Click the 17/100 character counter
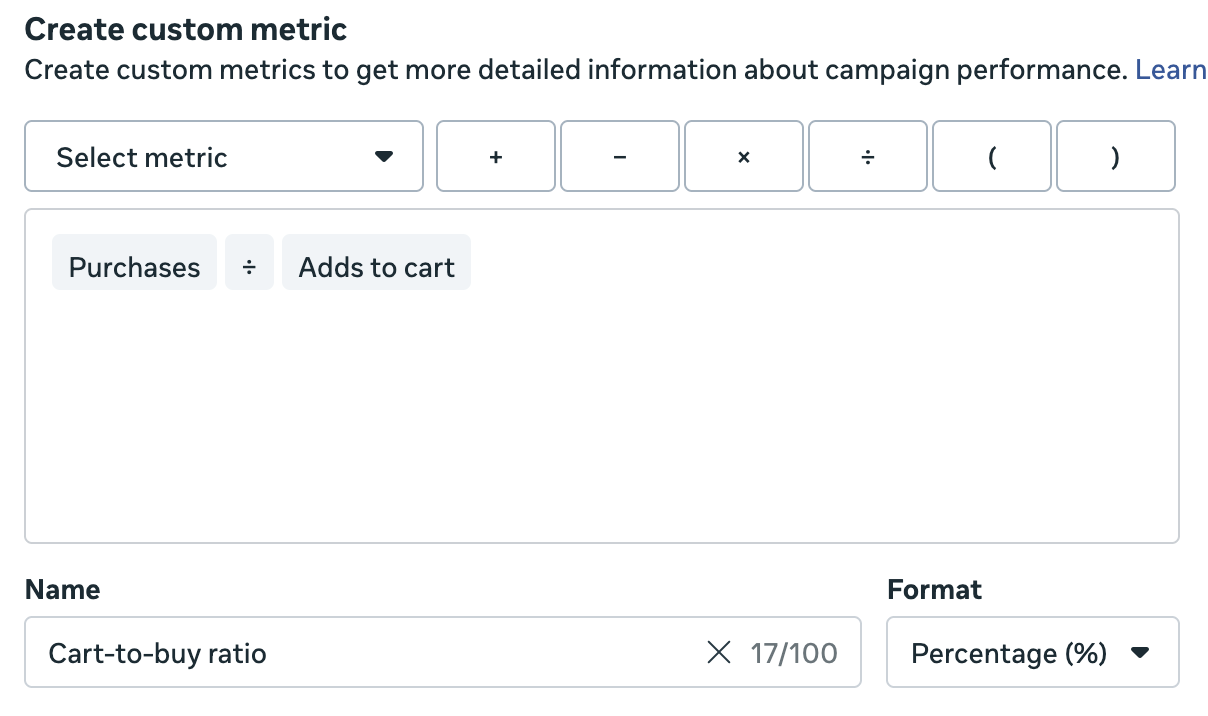1208x716 pixels. tap(793, 653)
